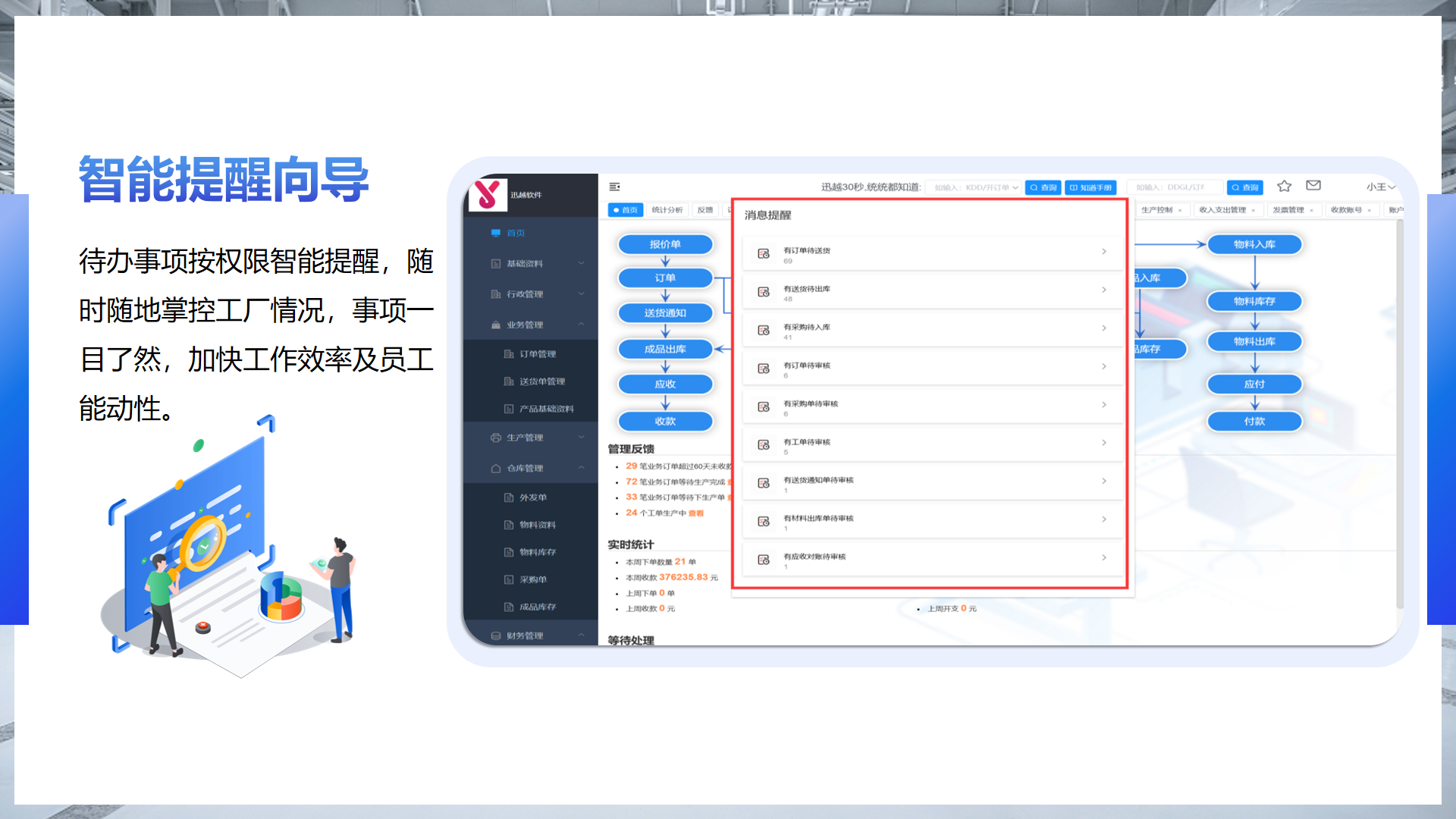Click the 有工单待审核 reminder icon
Image resolution: width=1456 pixels, height=819 pixels.
point(764,444)
